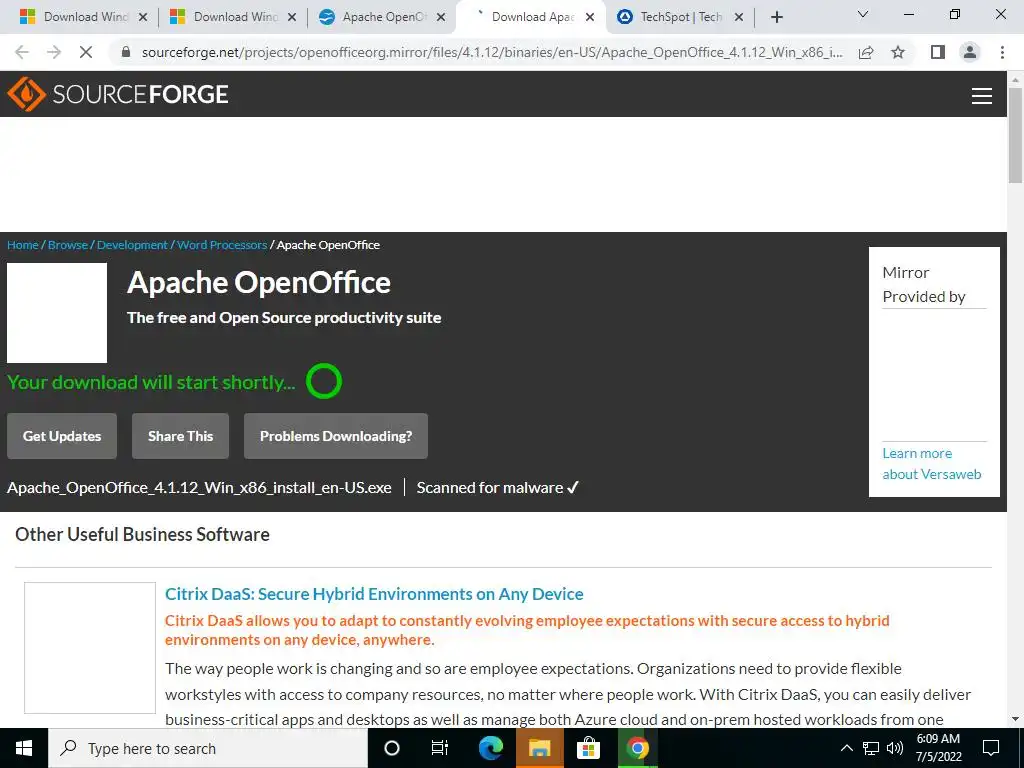This screenshot has height=768, width=1024.
Task: Click the taskbar search box
Action: coord(208,748)
